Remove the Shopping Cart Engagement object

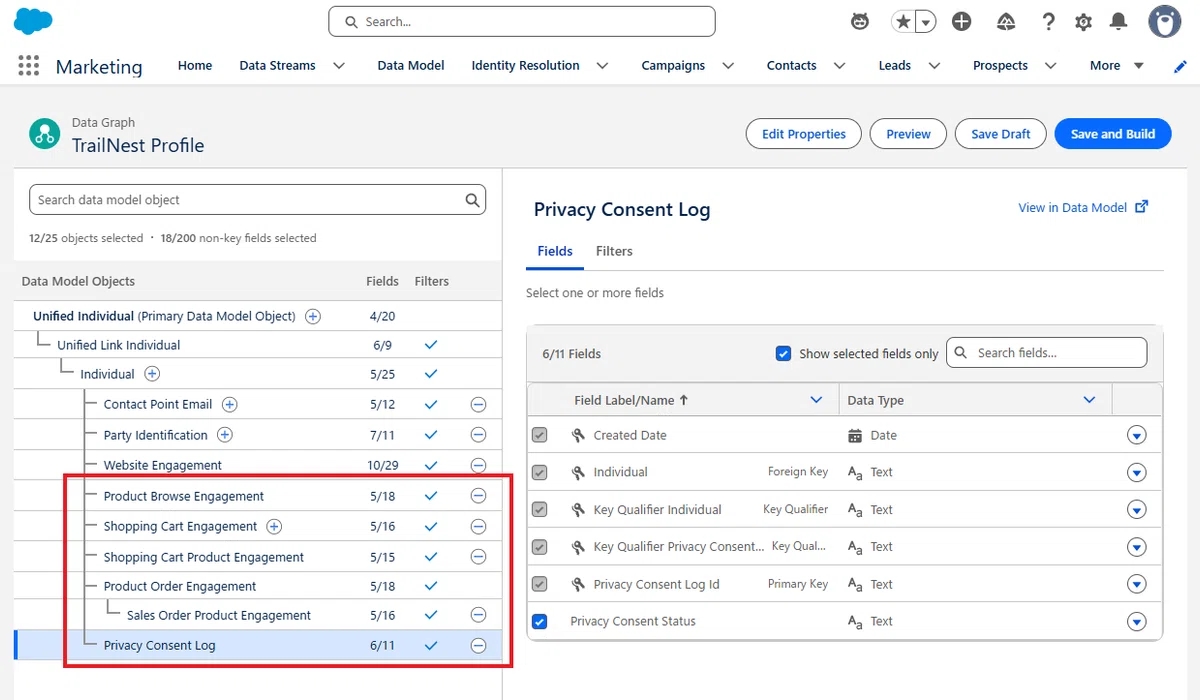tap(478, 527)
